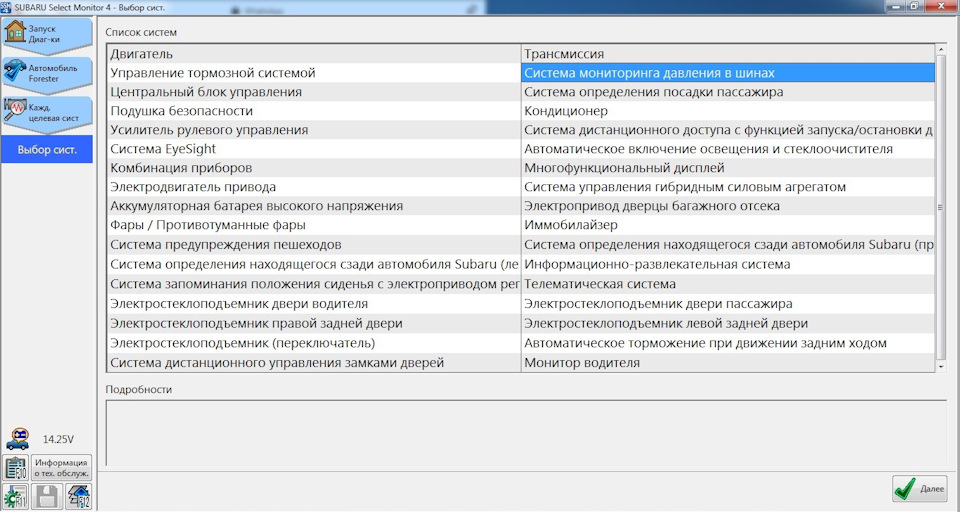Open Информация о тех. обслуж.
960x512 pixels.
pyautogui.click(x=61, y=468)
